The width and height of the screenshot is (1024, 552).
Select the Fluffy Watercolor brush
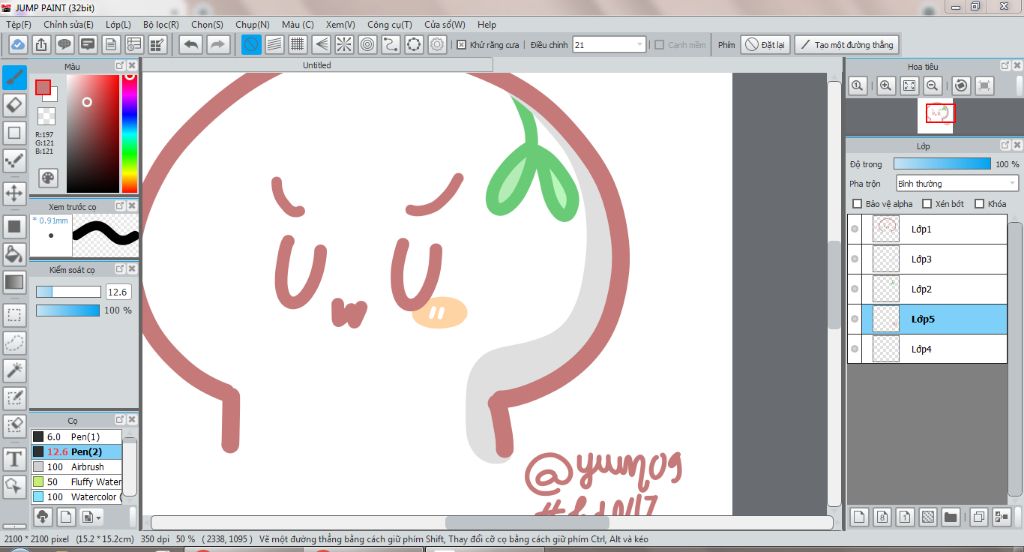76,481
